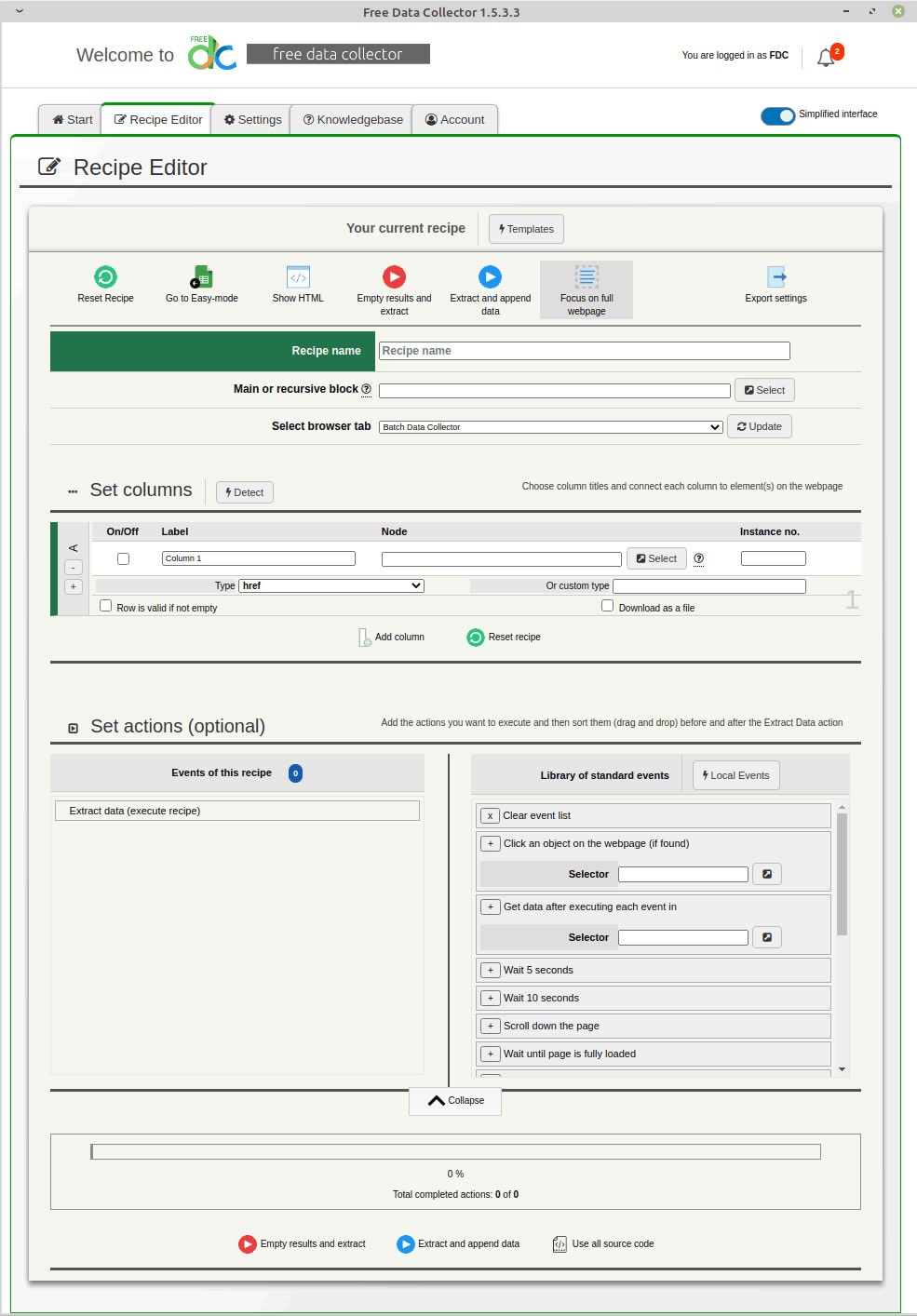Check the Download as a file box
This screenshot has height=1316, width=917.
pos(608,606)
